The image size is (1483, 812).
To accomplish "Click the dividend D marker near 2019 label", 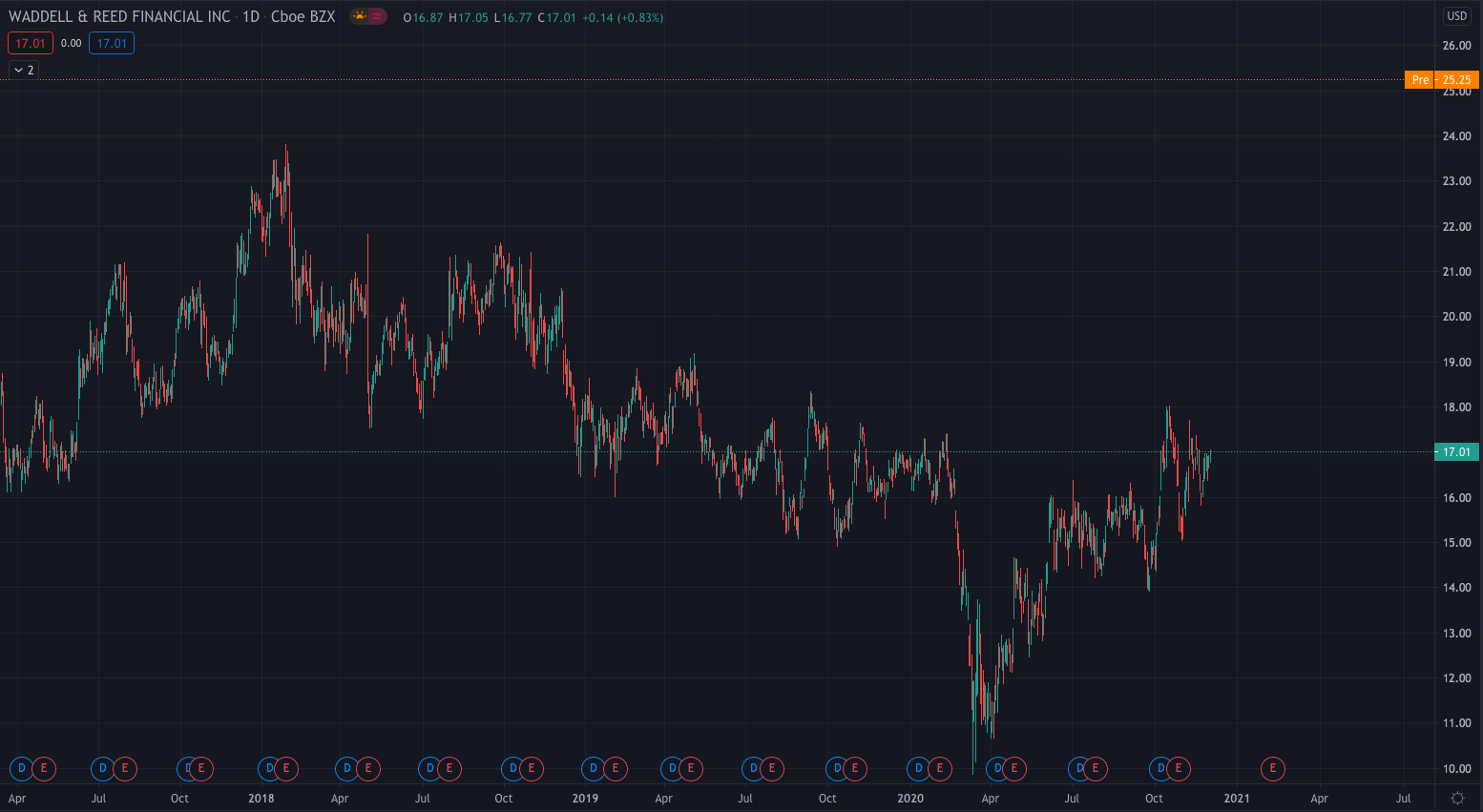I will click(594, 768).
